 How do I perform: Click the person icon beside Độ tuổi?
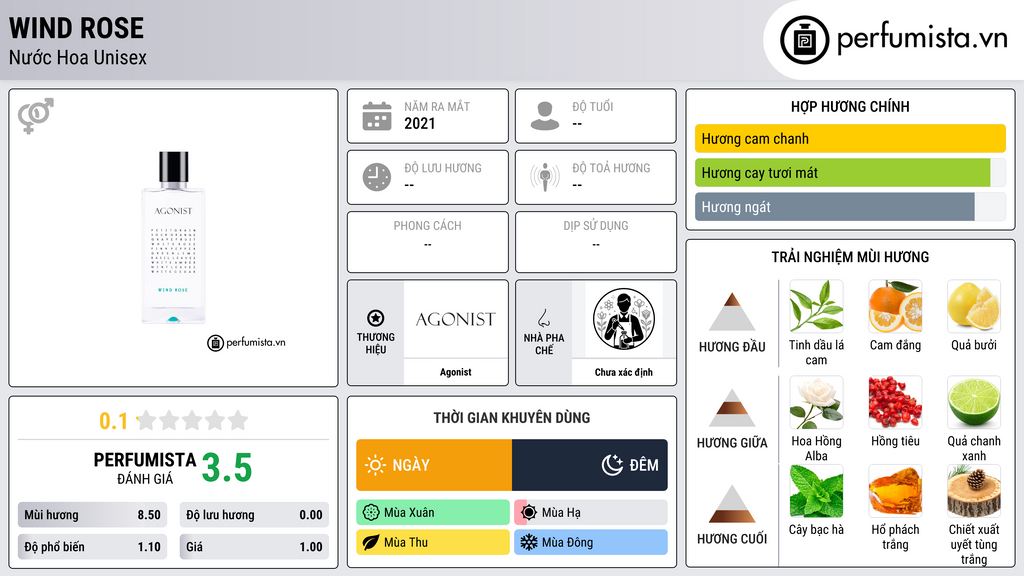tap(545, 116)
